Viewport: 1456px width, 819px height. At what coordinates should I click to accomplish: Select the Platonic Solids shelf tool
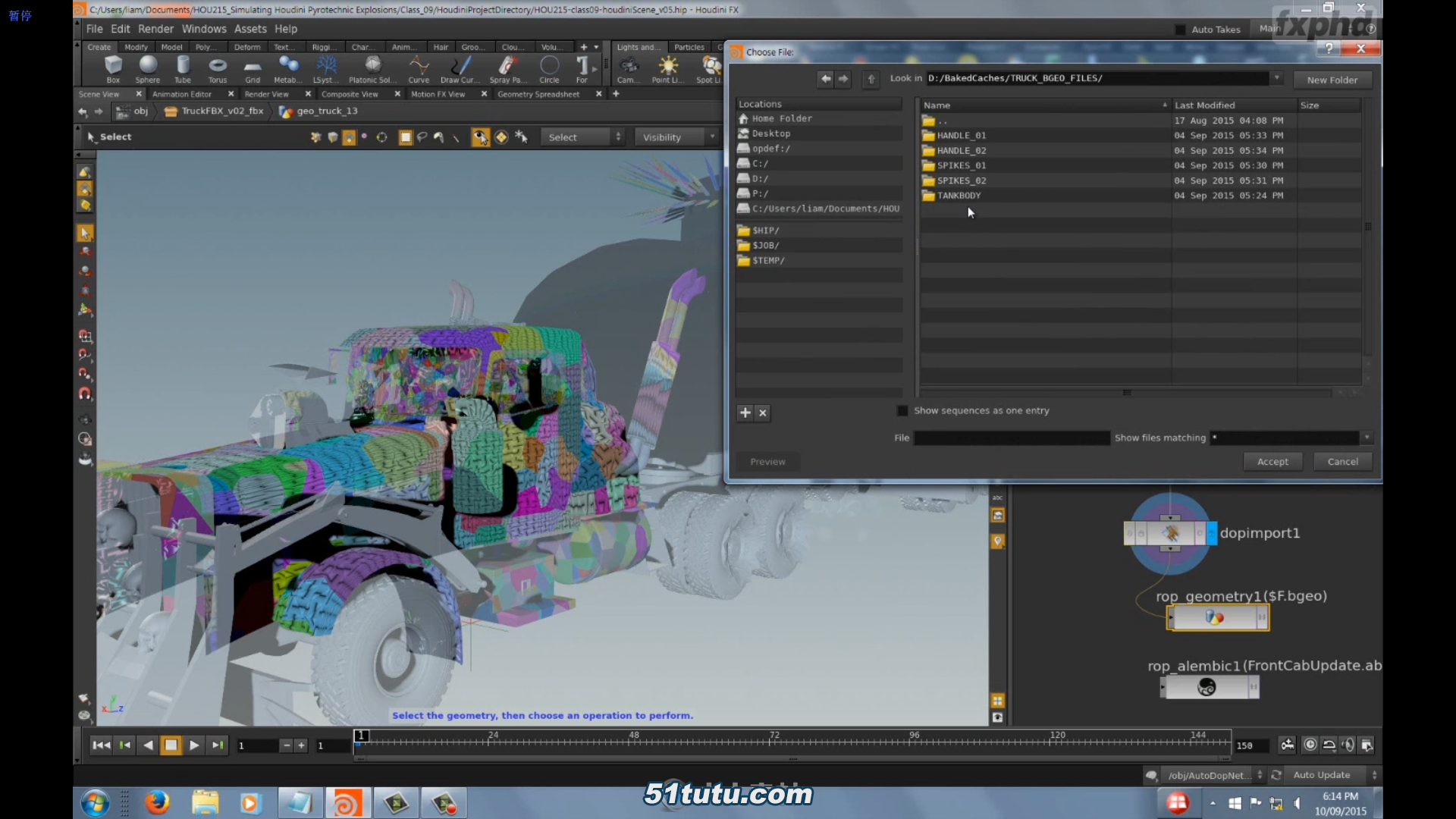(x=372, y=69)
